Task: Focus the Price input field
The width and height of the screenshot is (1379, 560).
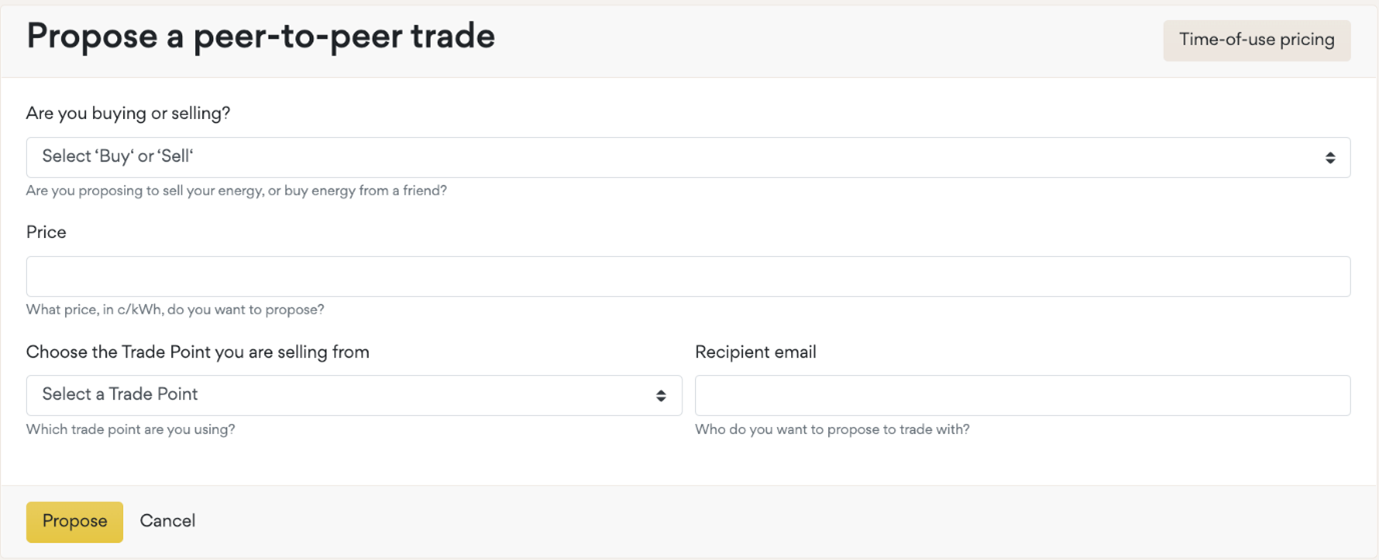Action: (x=687, y=277)
